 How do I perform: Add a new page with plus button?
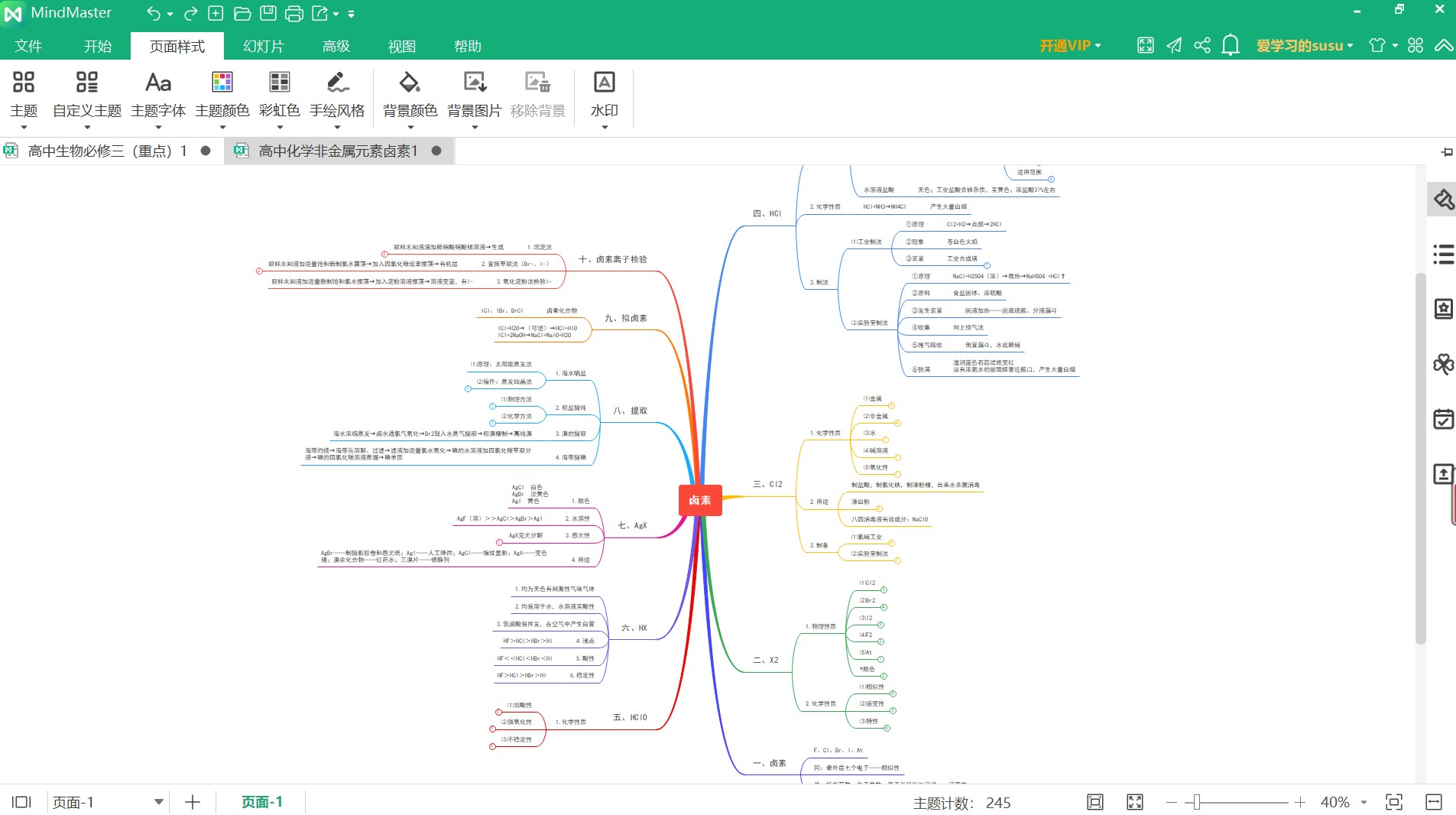click(193, 802)
